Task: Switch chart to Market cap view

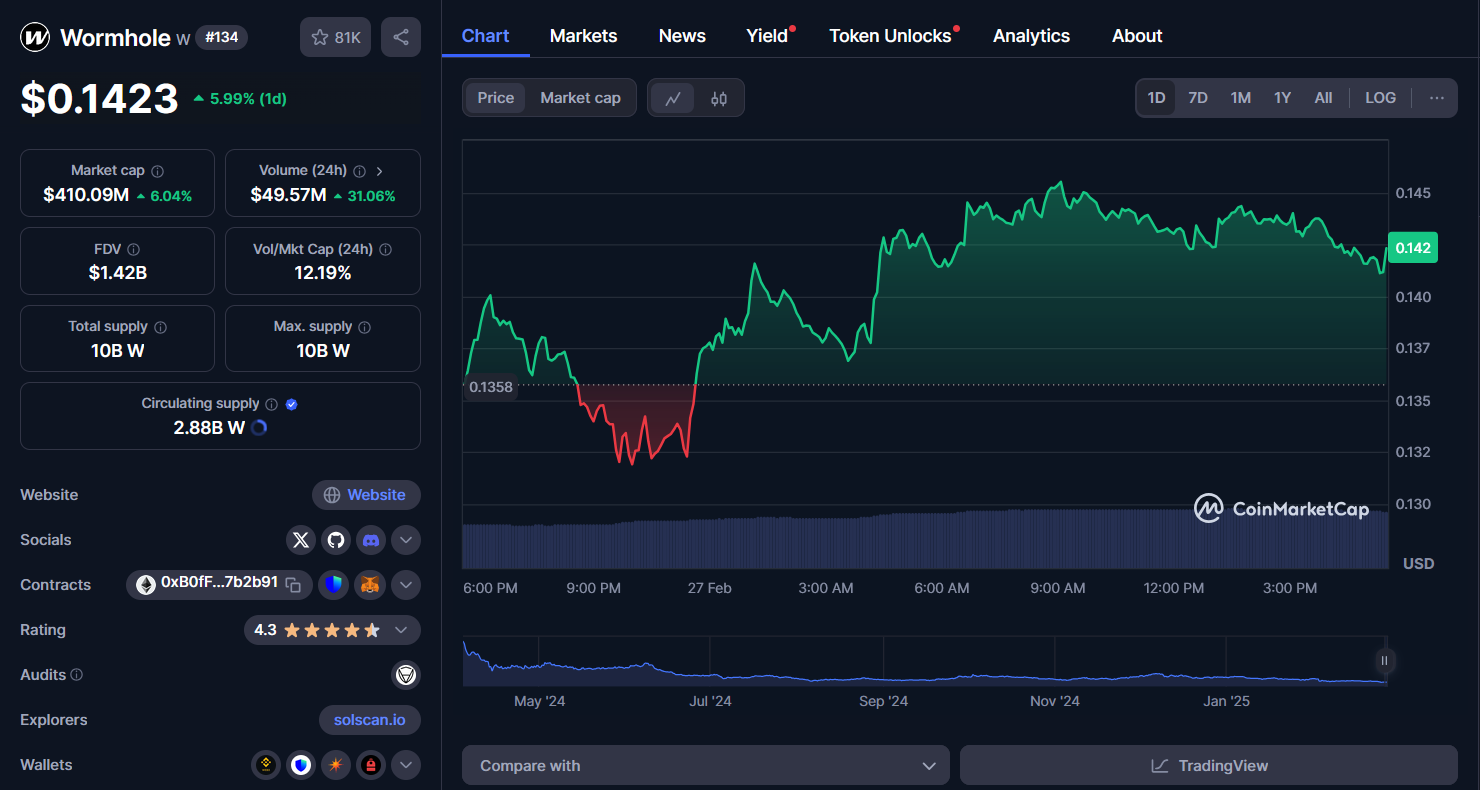Action: click(580, 98)
